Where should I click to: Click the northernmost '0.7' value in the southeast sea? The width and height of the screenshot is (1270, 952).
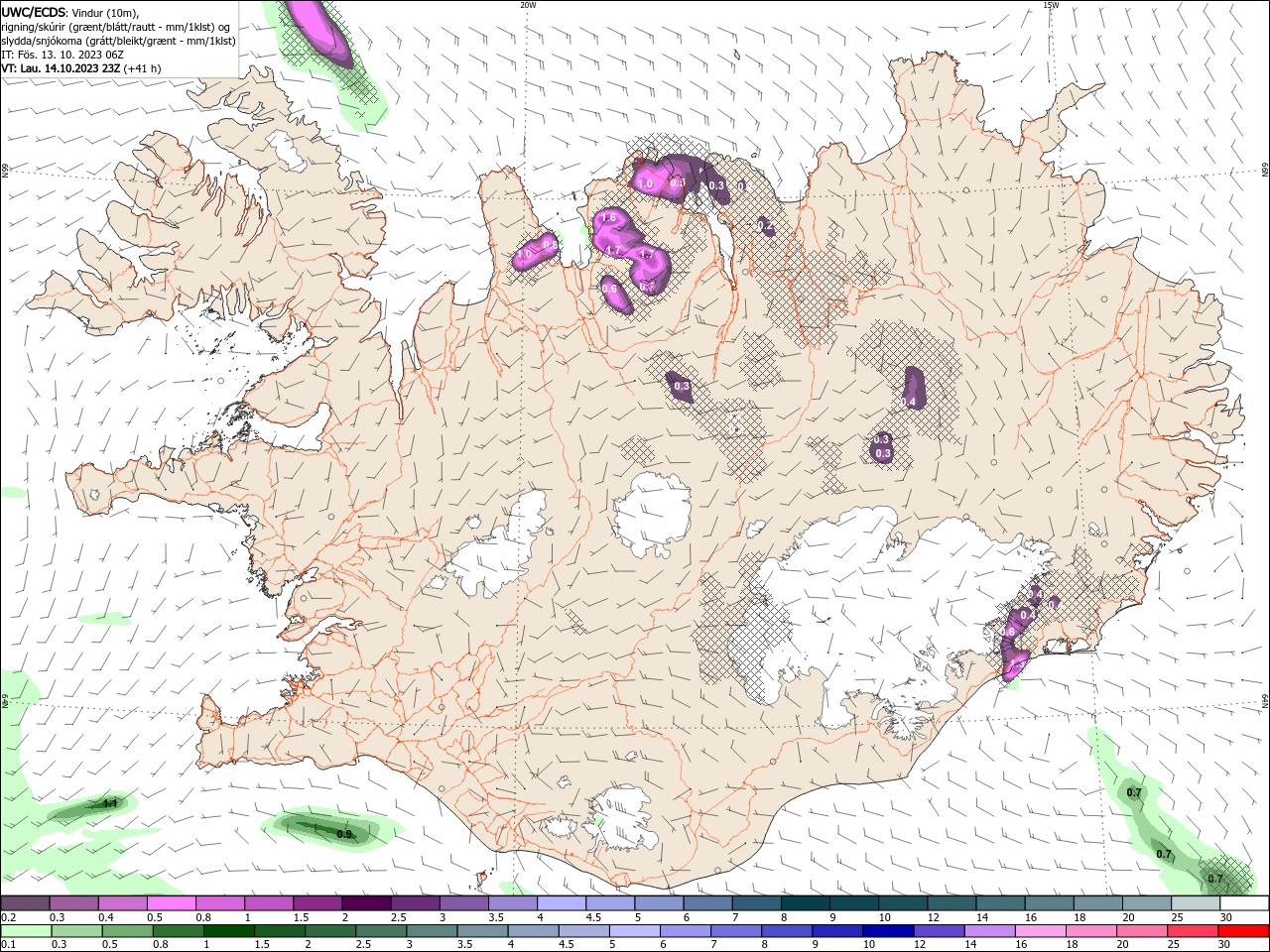[x=1134, y=792]
